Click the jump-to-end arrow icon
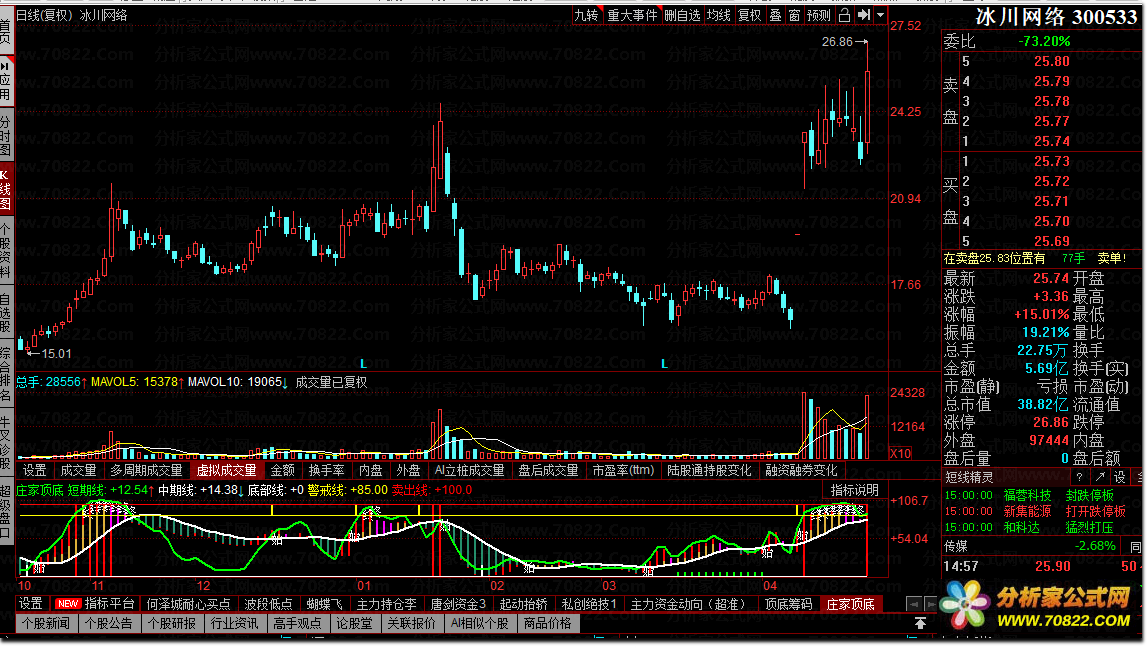 pyautogui.click(x=863, y=15)
